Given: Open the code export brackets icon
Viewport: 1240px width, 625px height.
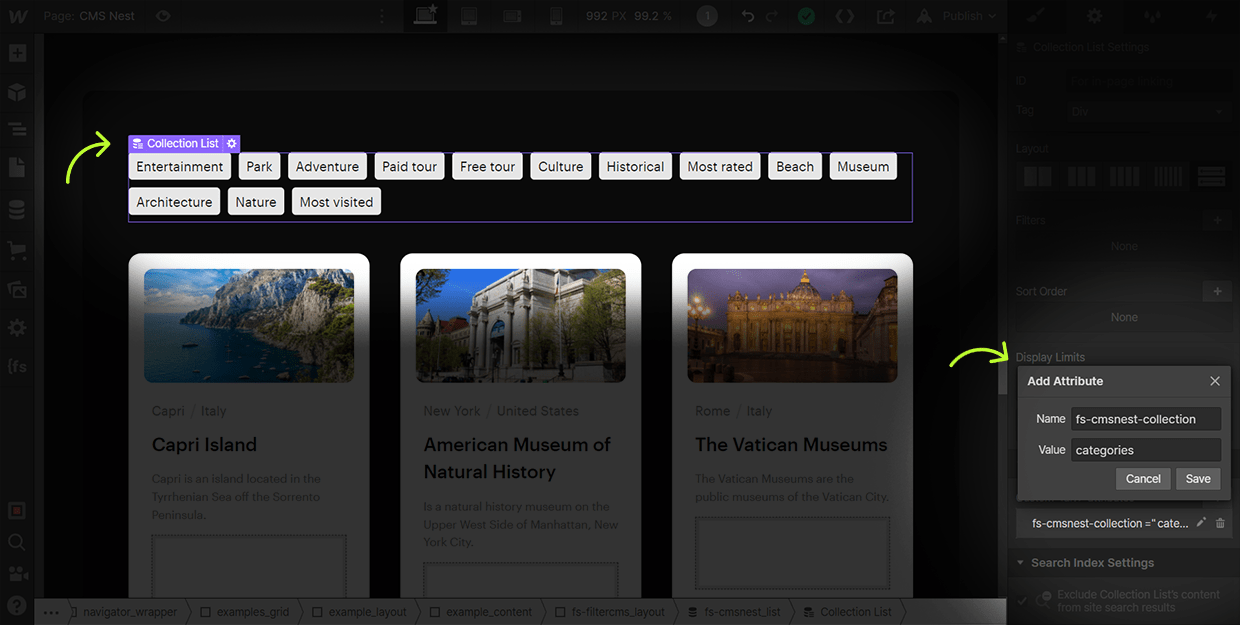Looking at the screenshot, I should coord(845,16).
